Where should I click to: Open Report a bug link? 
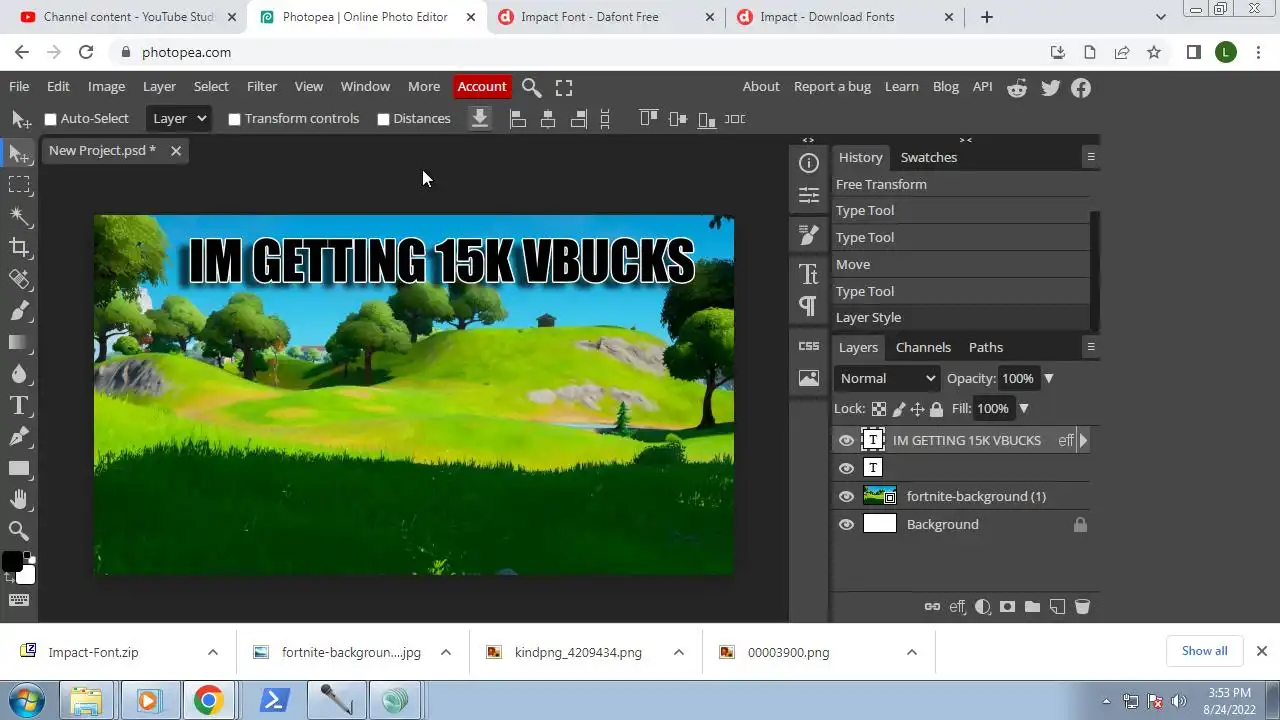click(832, 87)
